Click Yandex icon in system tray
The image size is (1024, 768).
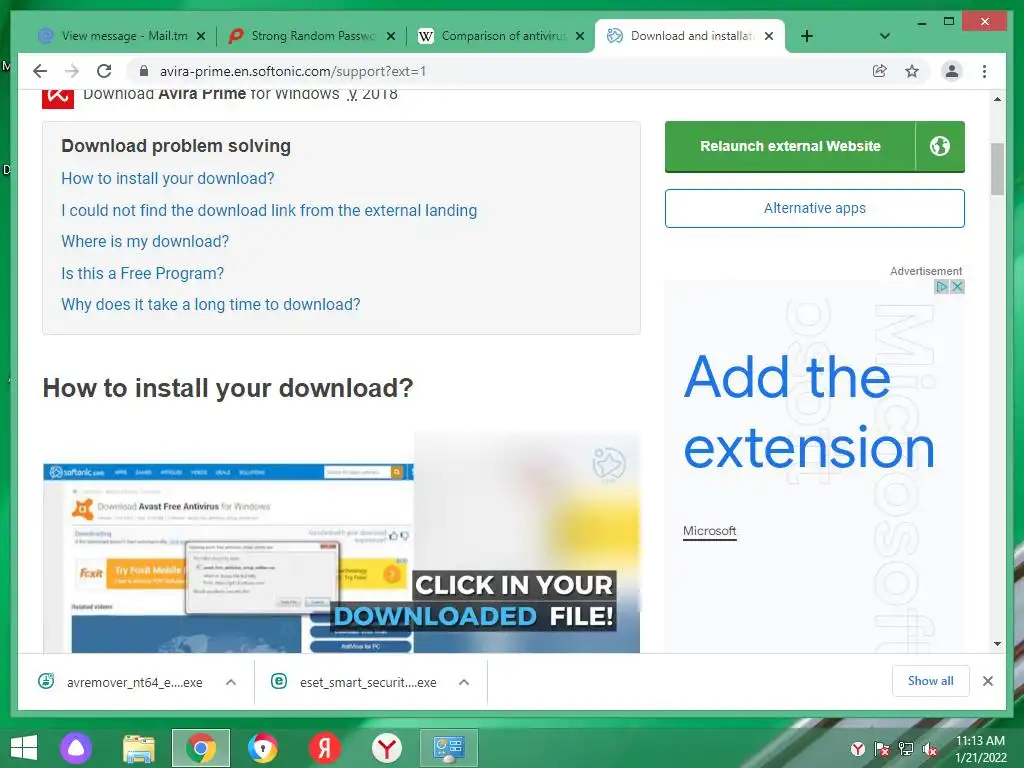coord(858,749)
